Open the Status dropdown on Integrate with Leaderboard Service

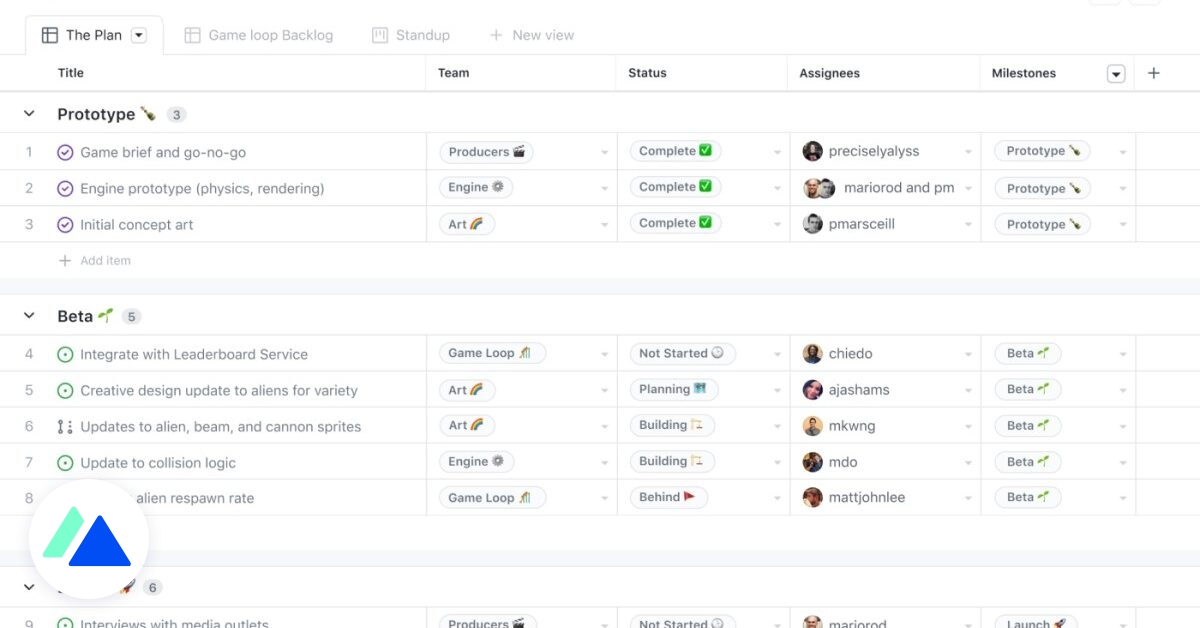tap(778, 353)
